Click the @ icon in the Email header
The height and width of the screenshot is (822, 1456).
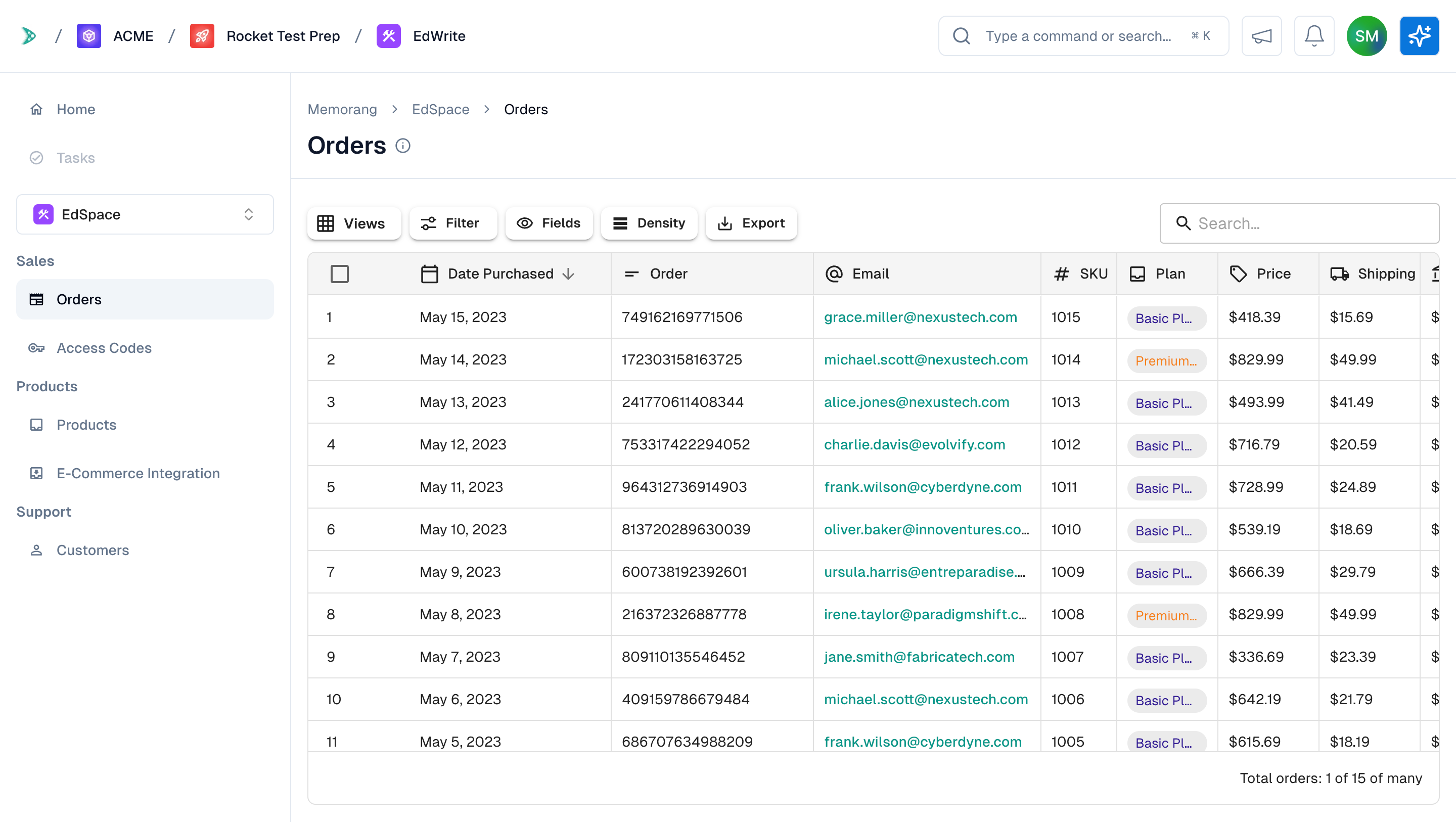pos(834,273)
